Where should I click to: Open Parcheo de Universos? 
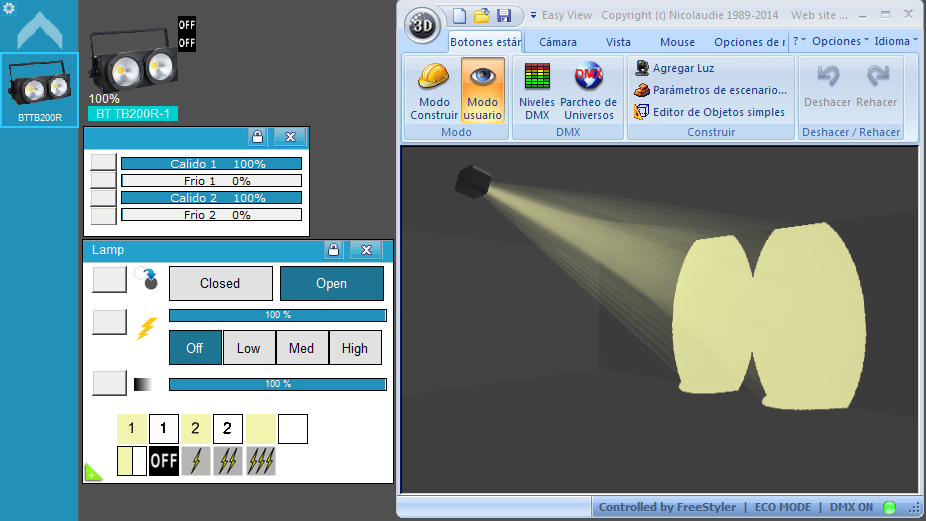[589, 91]
